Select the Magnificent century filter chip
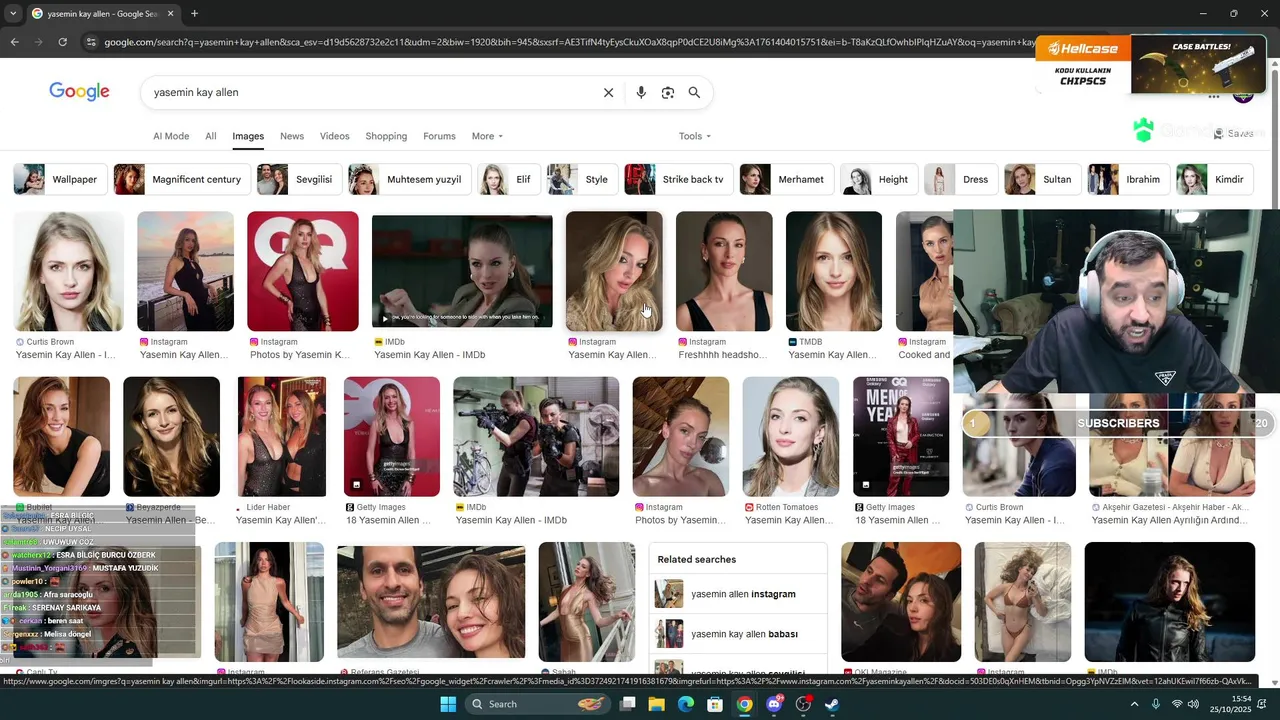 pyautogui.click(x=181, y=180)
